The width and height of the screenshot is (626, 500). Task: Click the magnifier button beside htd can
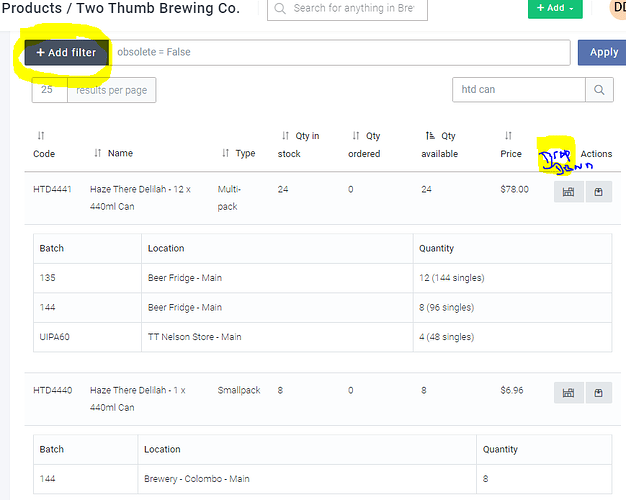pos(599,90)
